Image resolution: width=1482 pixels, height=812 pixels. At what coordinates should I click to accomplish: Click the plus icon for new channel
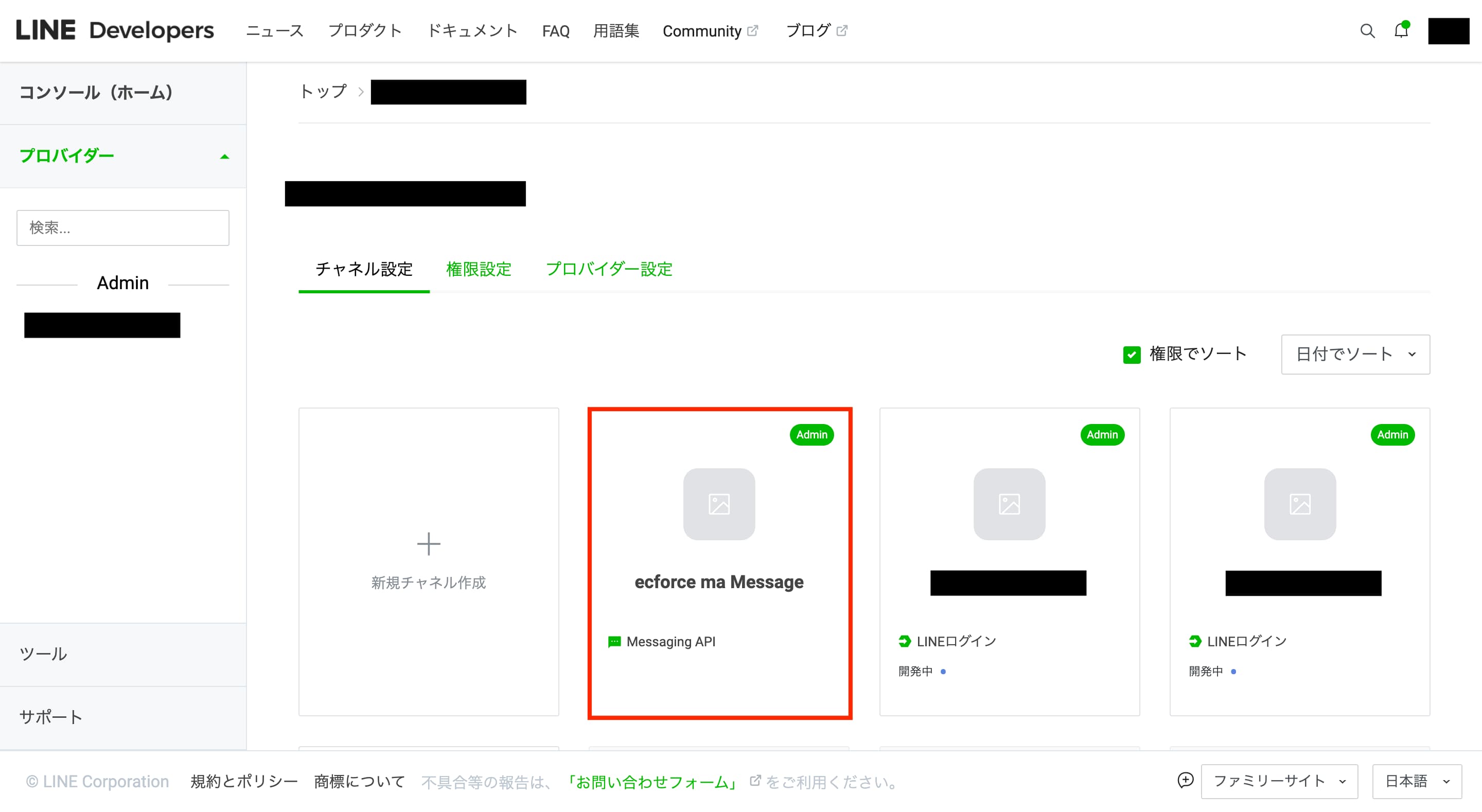tap(428, 544)
